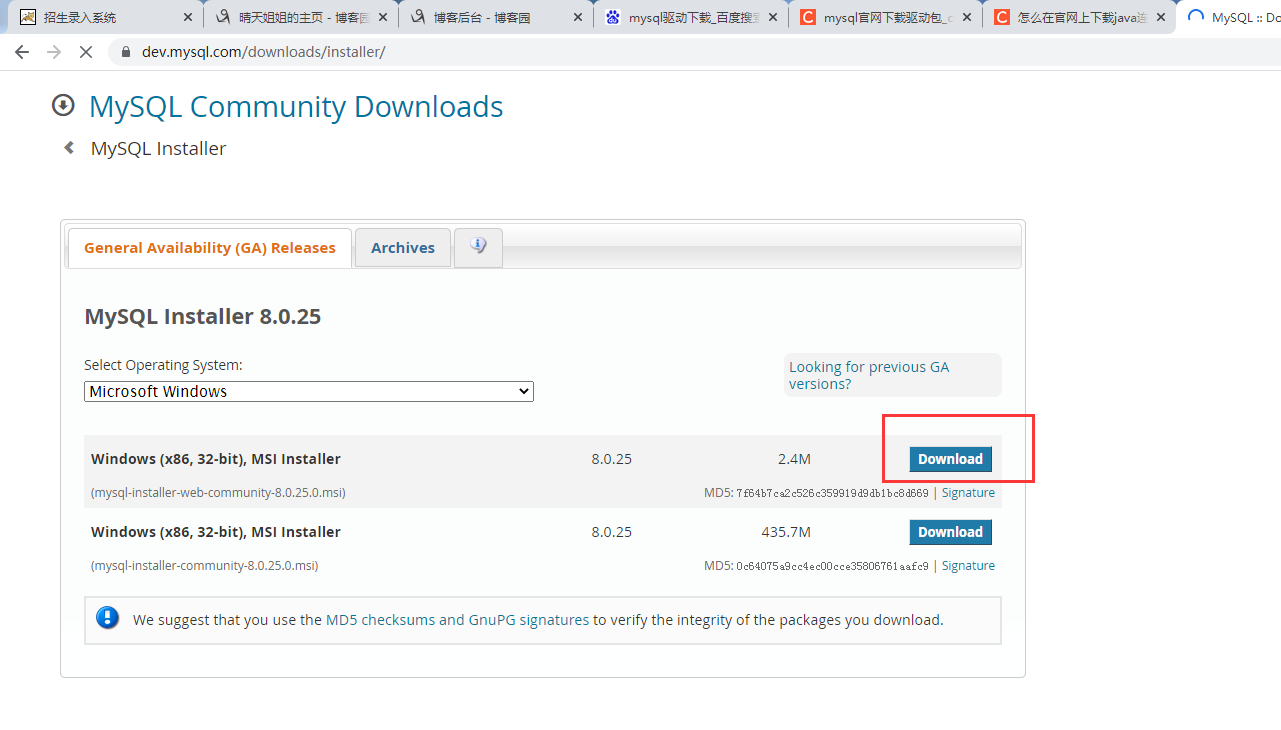Screen dimensions: 1281x730
Task: Download the 2.4M web installer
Action: click(950, 459)
